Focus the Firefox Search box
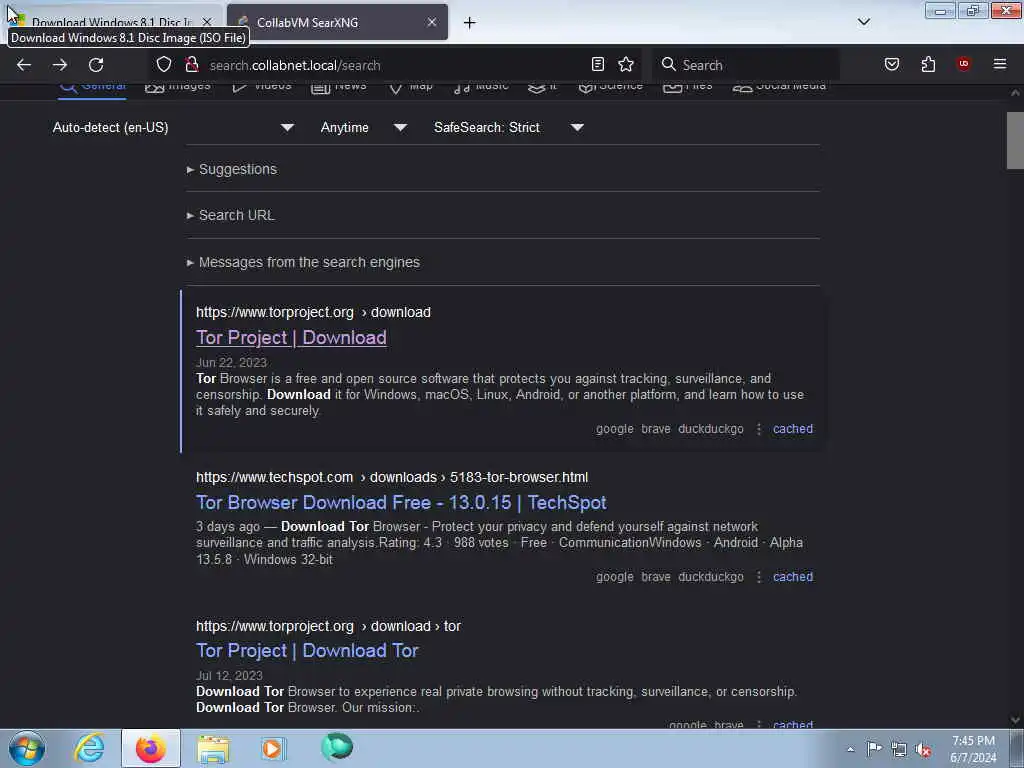1024x768 pixels. pos(748,65)
